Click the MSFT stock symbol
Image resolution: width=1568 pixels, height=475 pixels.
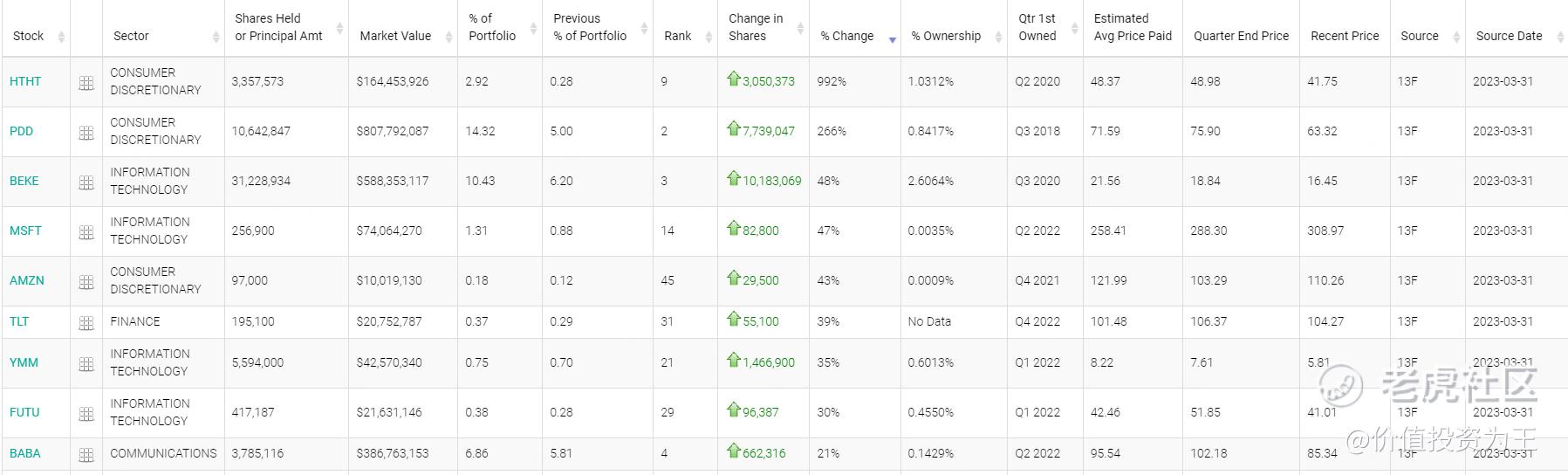25,231
